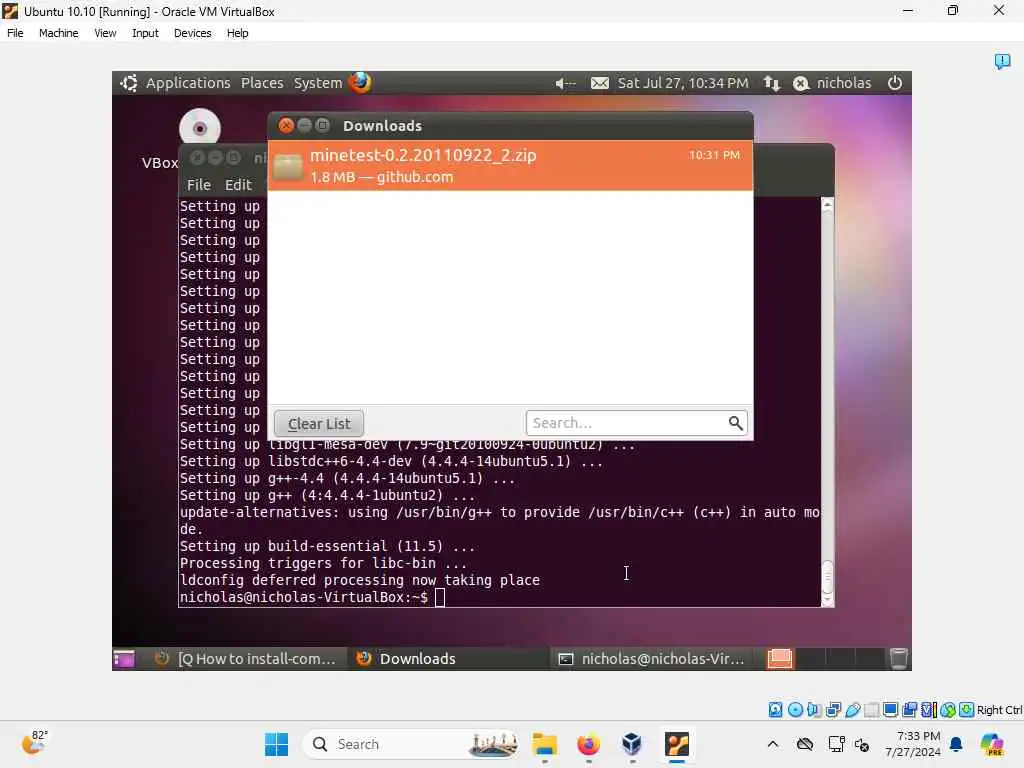Open the clock showing Sat Jul 27, 10:34 PM
The width and height of the screenshot is (1024, 768).
pyautogui.click(x=682, y=83)
